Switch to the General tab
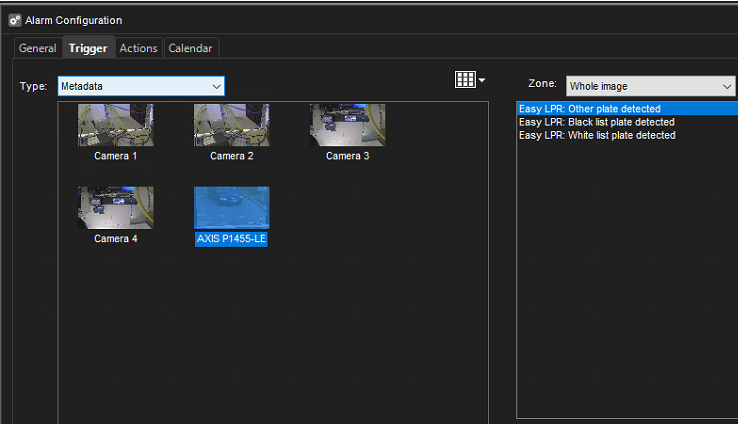Screen dimensions: 738x425 pos(38,48)
